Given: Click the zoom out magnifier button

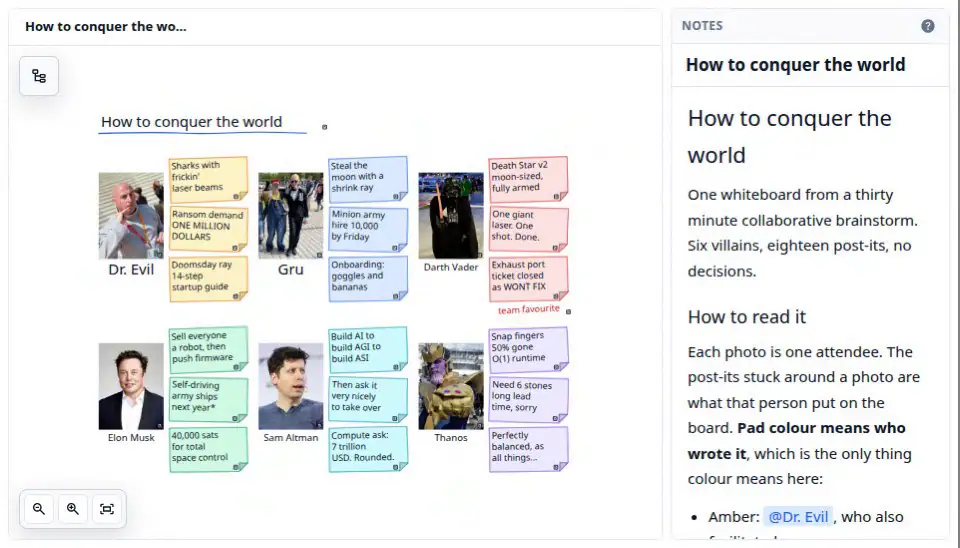Looking at the screenshot, I should click(x=39, y=509).
